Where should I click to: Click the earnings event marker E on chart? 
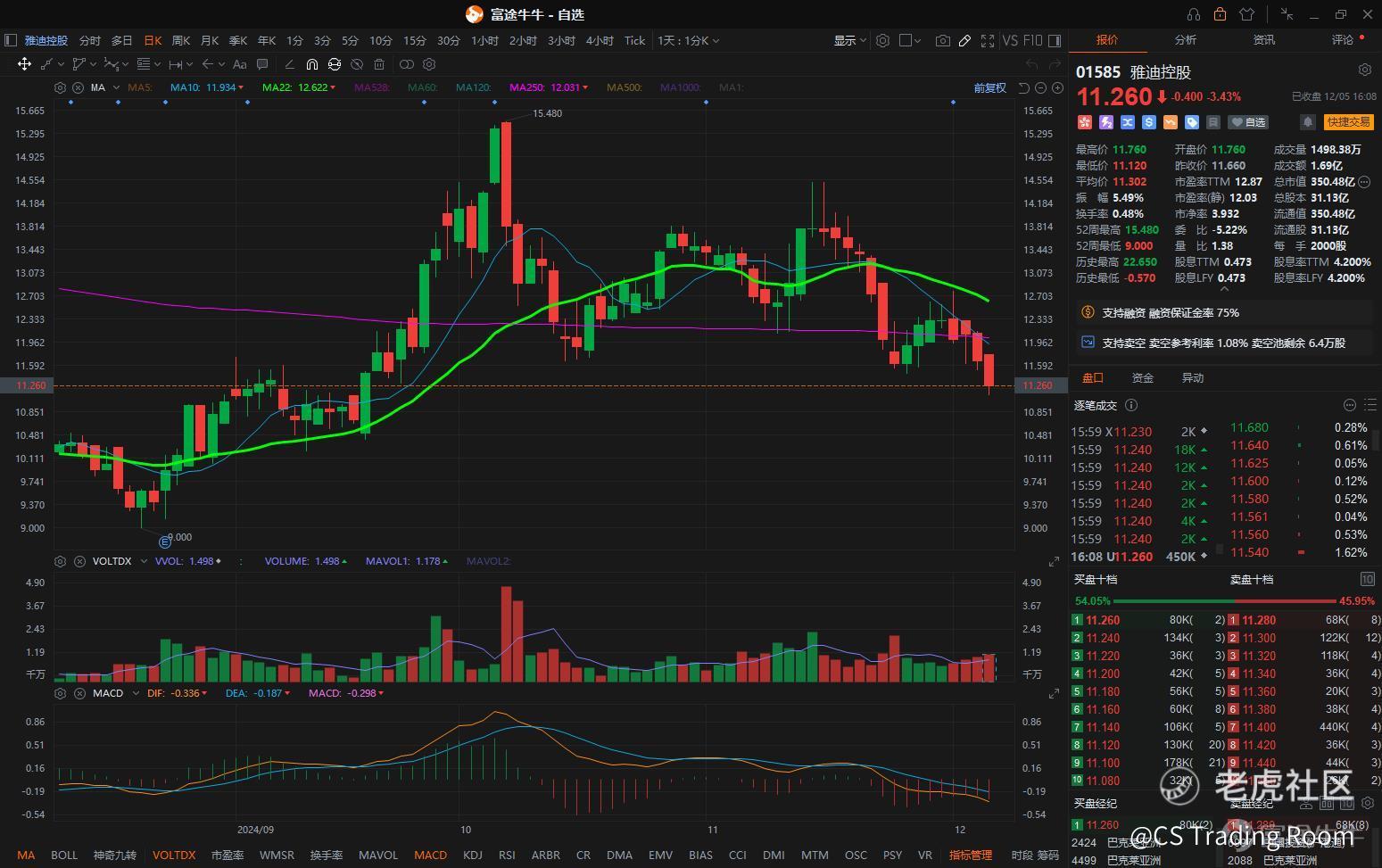pyautogui.click(x=164, y=541)
